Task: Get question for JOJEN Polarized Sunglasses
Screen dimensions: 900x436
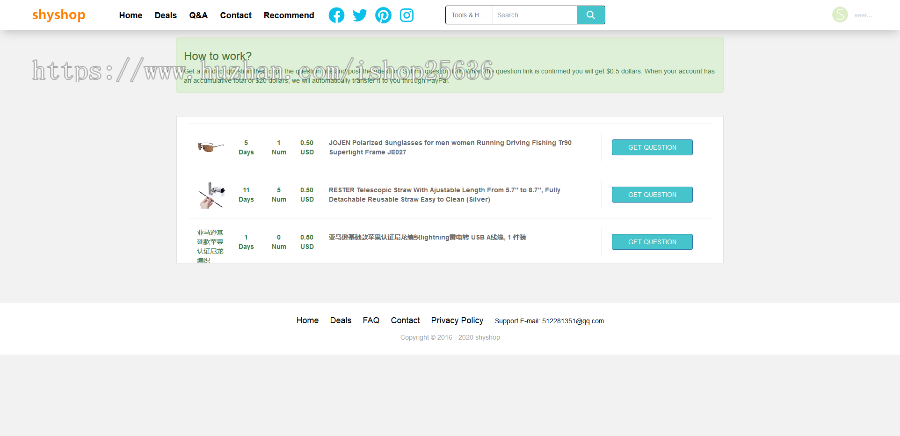Action: 652,147
